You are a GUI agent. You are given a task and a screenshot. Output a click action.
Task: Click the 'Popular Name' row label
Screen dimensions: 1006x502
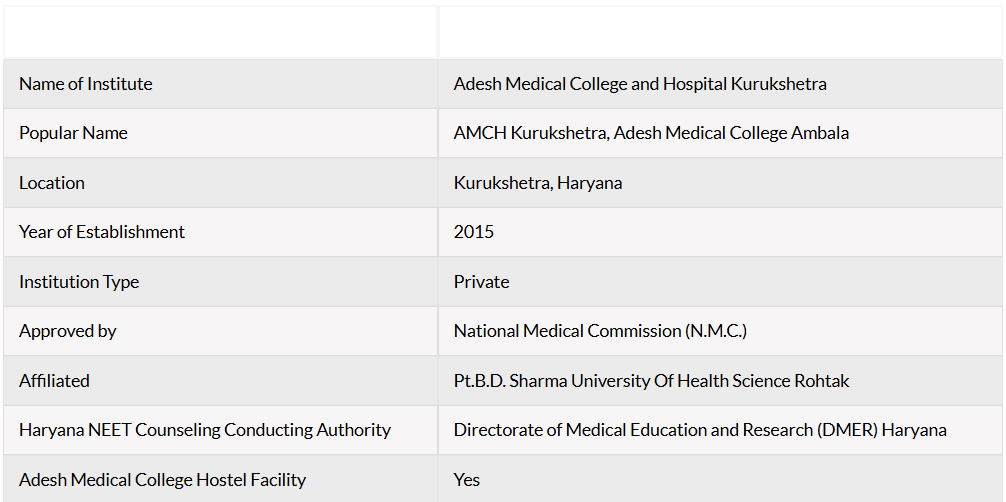coord(73,133)
